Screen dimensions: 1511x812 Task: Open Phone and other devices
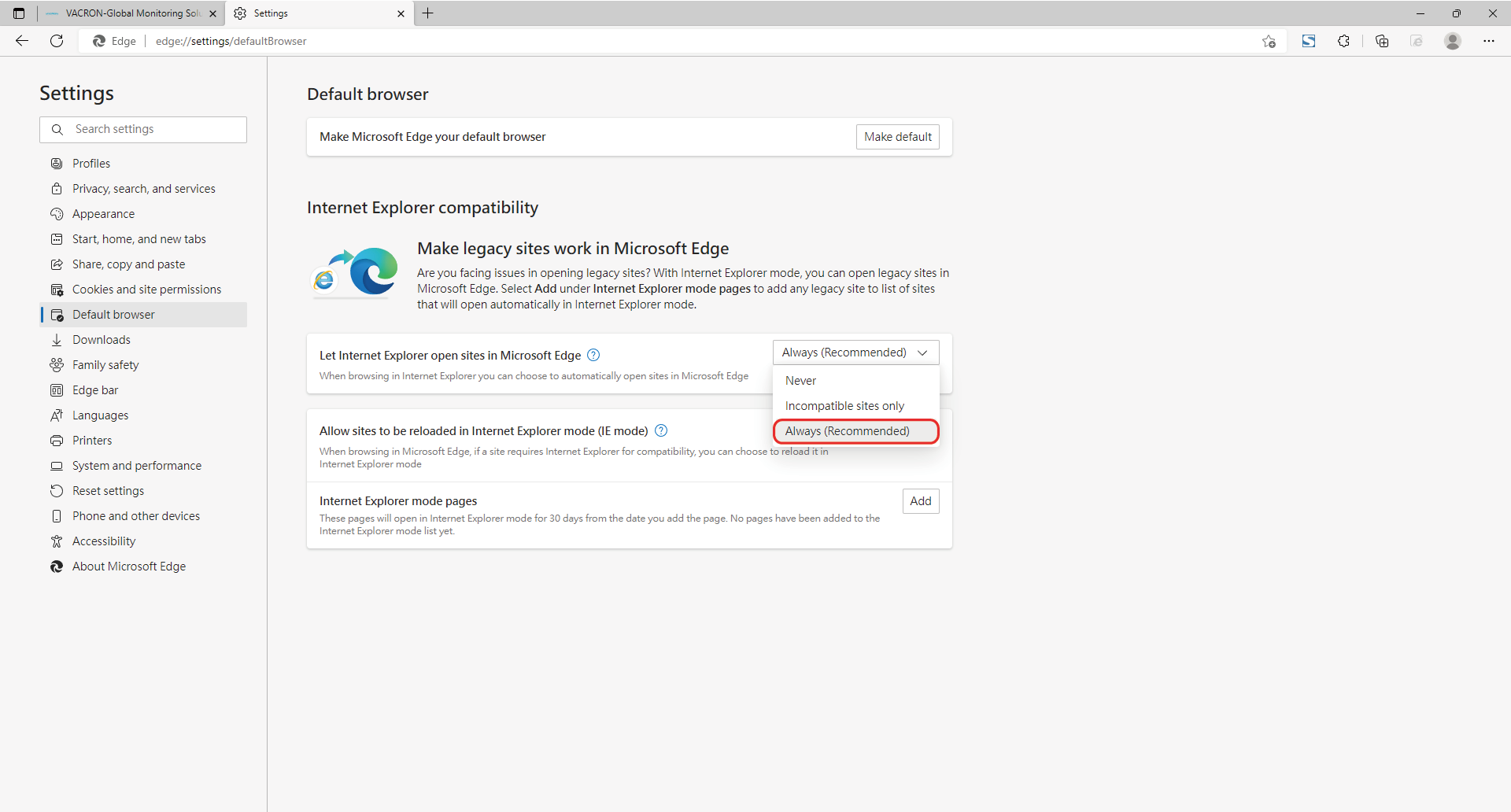(x=143, y=516)
